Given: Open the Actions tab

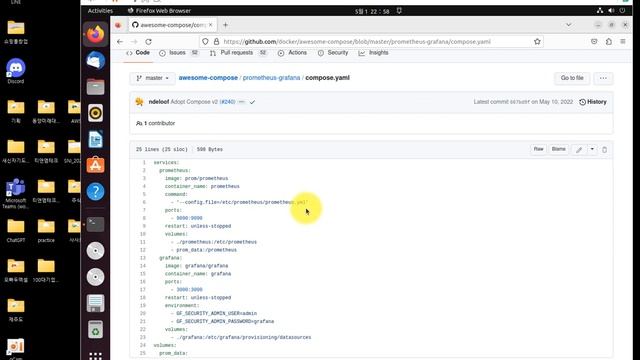Looking at the screenshot, I should click(292, 53).
